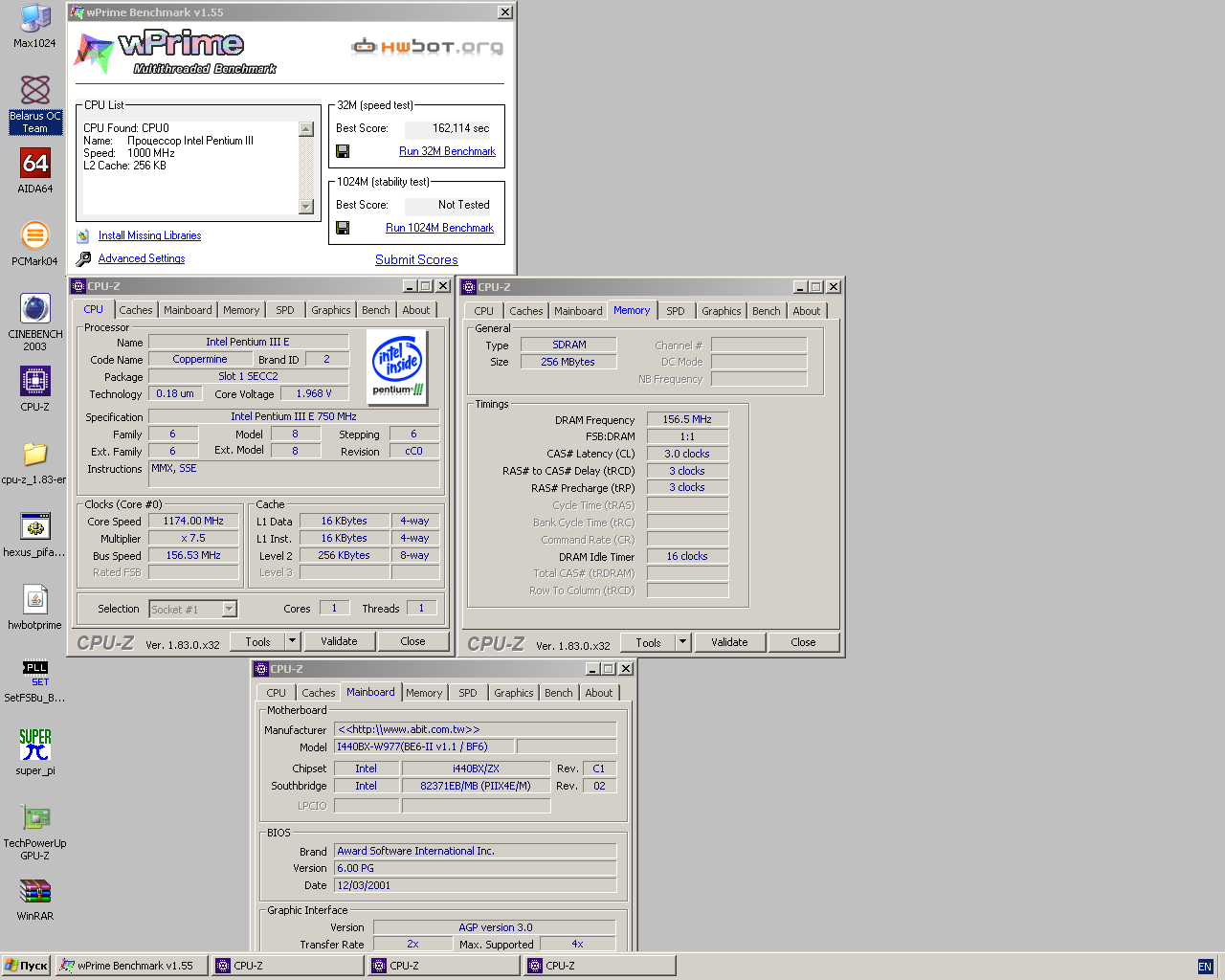The width and height of the screenshot is (1225, 980).
Task: Click Tools button in processor CPU-Z window
Action: pyautogui.click(x=257, y=641)
